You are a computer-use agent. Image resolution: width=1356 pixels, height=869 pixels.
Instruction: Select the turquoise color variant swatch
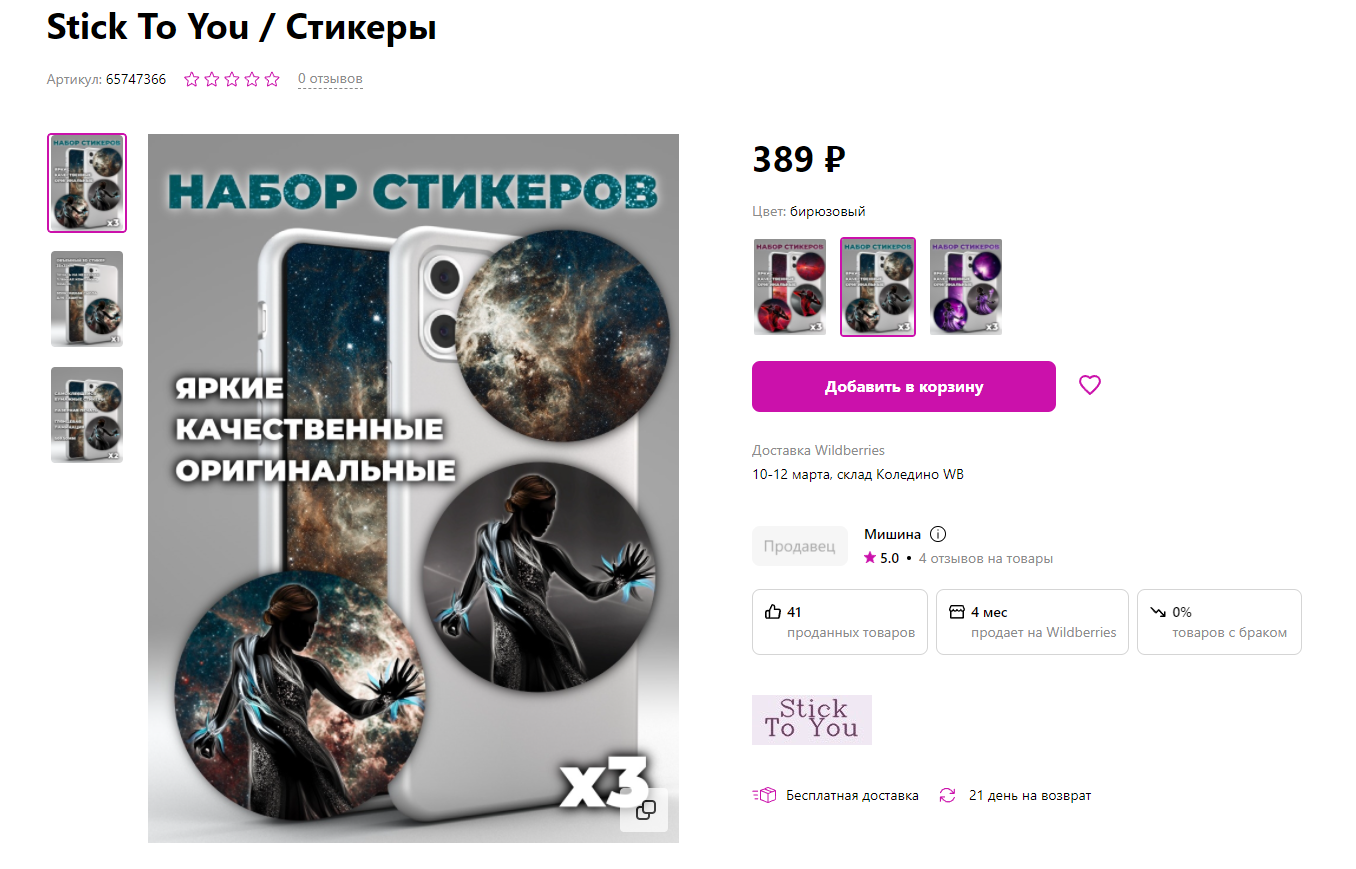878,287
